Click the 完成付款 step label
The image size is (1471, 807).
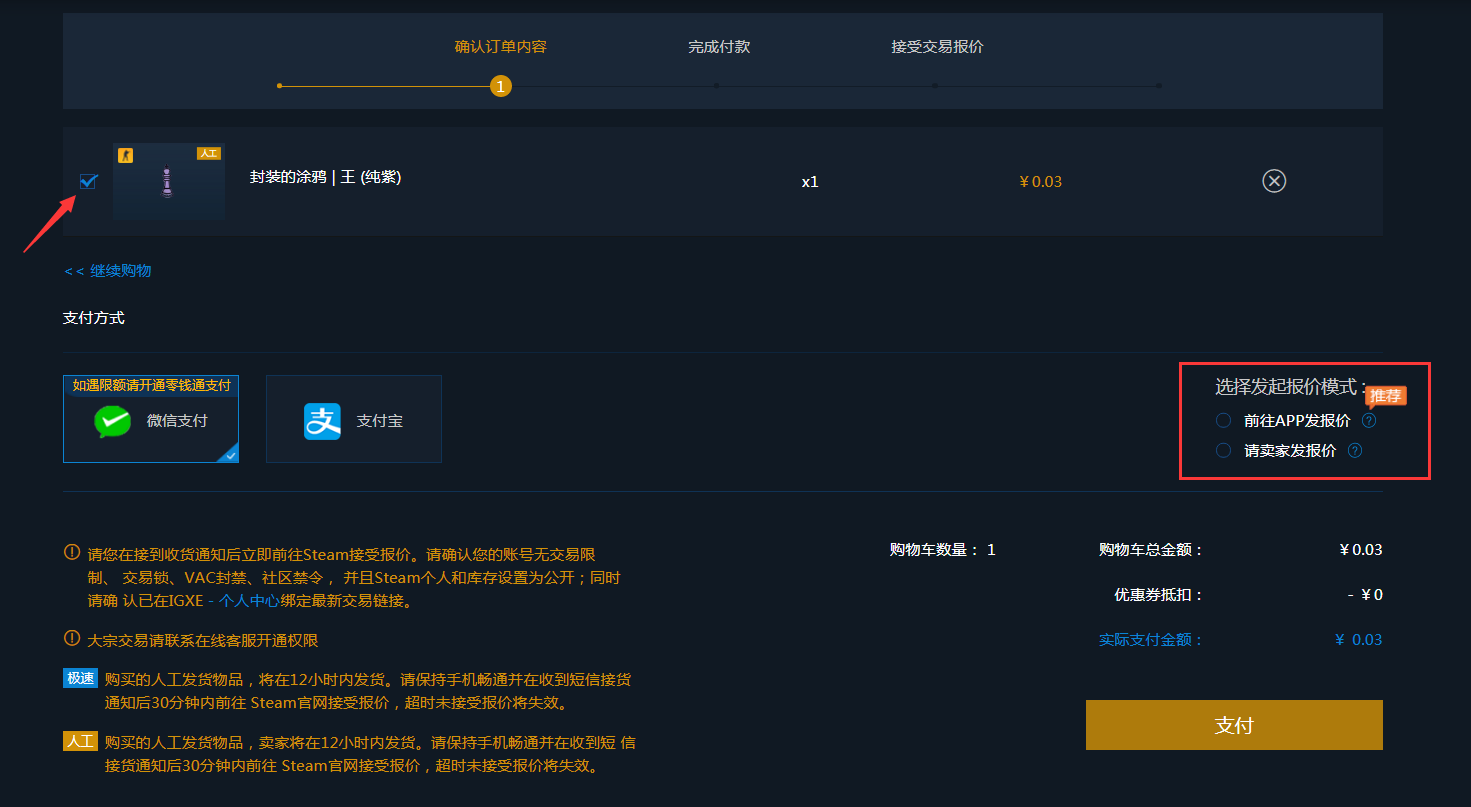pyautogui.click(x=718, y=47)
